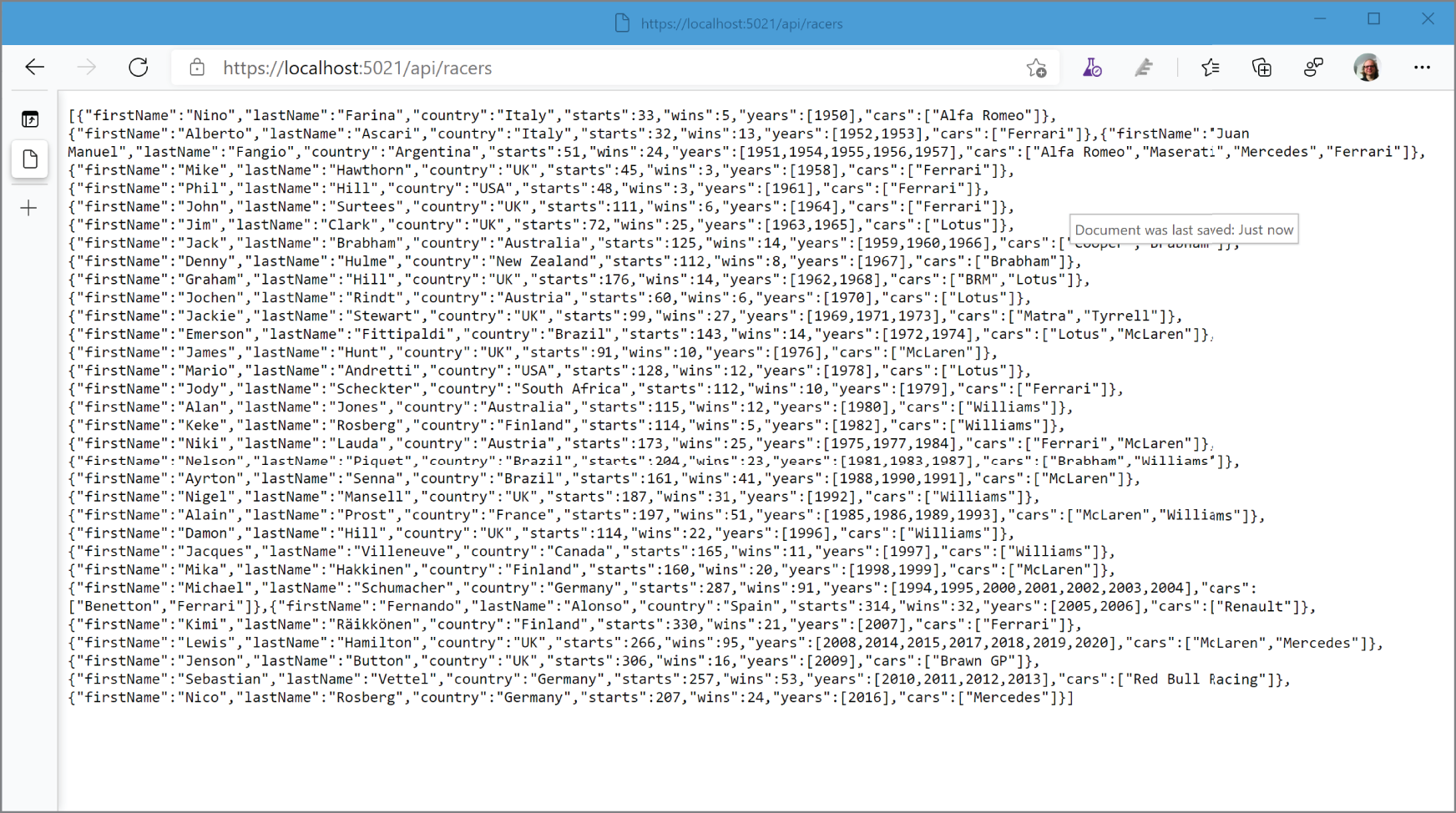Open the highlighter pen extension

pyautogui.click(x=1144, y=67)
